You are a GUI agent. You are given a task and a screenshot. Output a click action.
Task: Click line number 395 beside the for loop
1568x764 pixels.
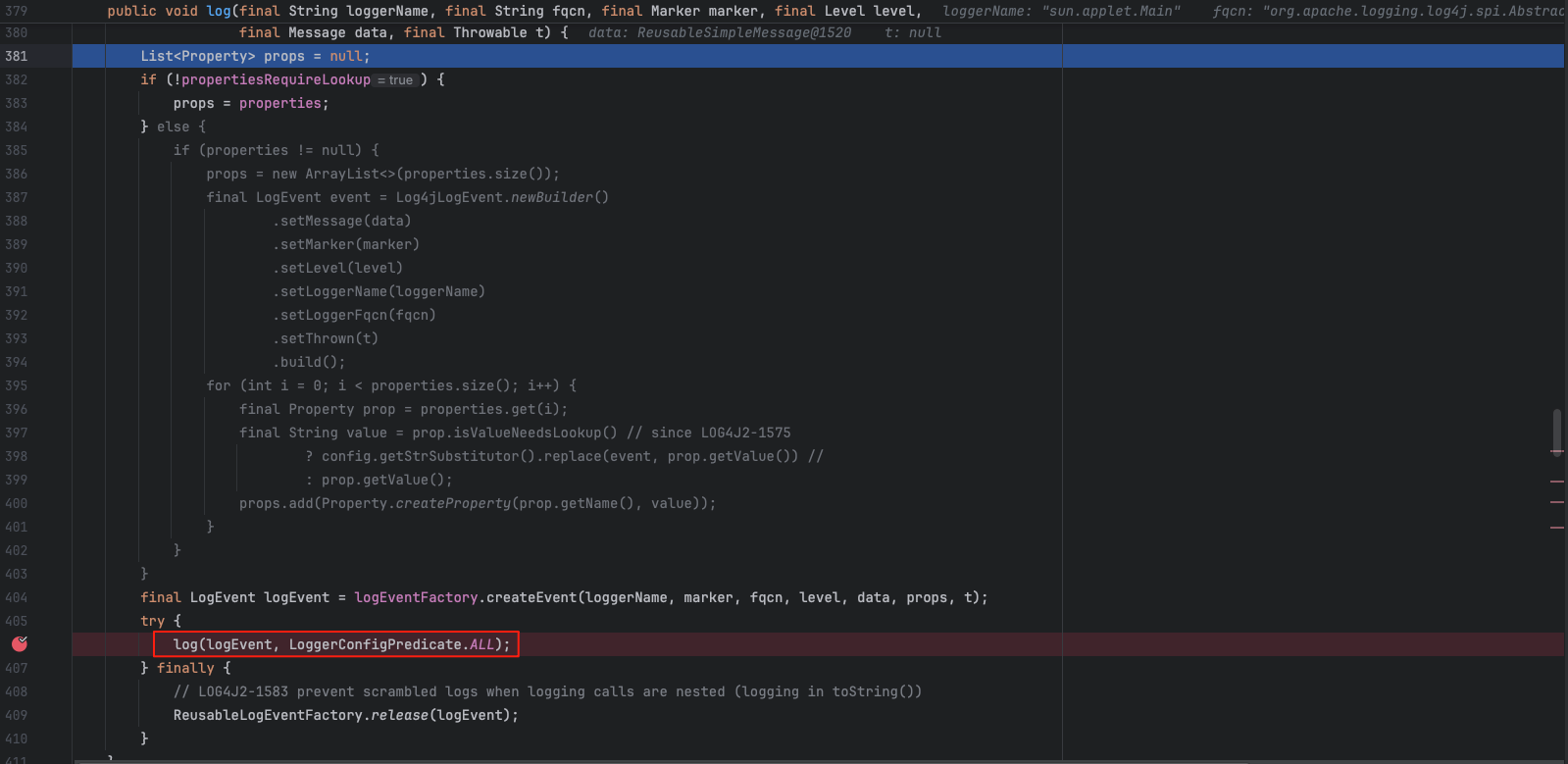[17, 385]
